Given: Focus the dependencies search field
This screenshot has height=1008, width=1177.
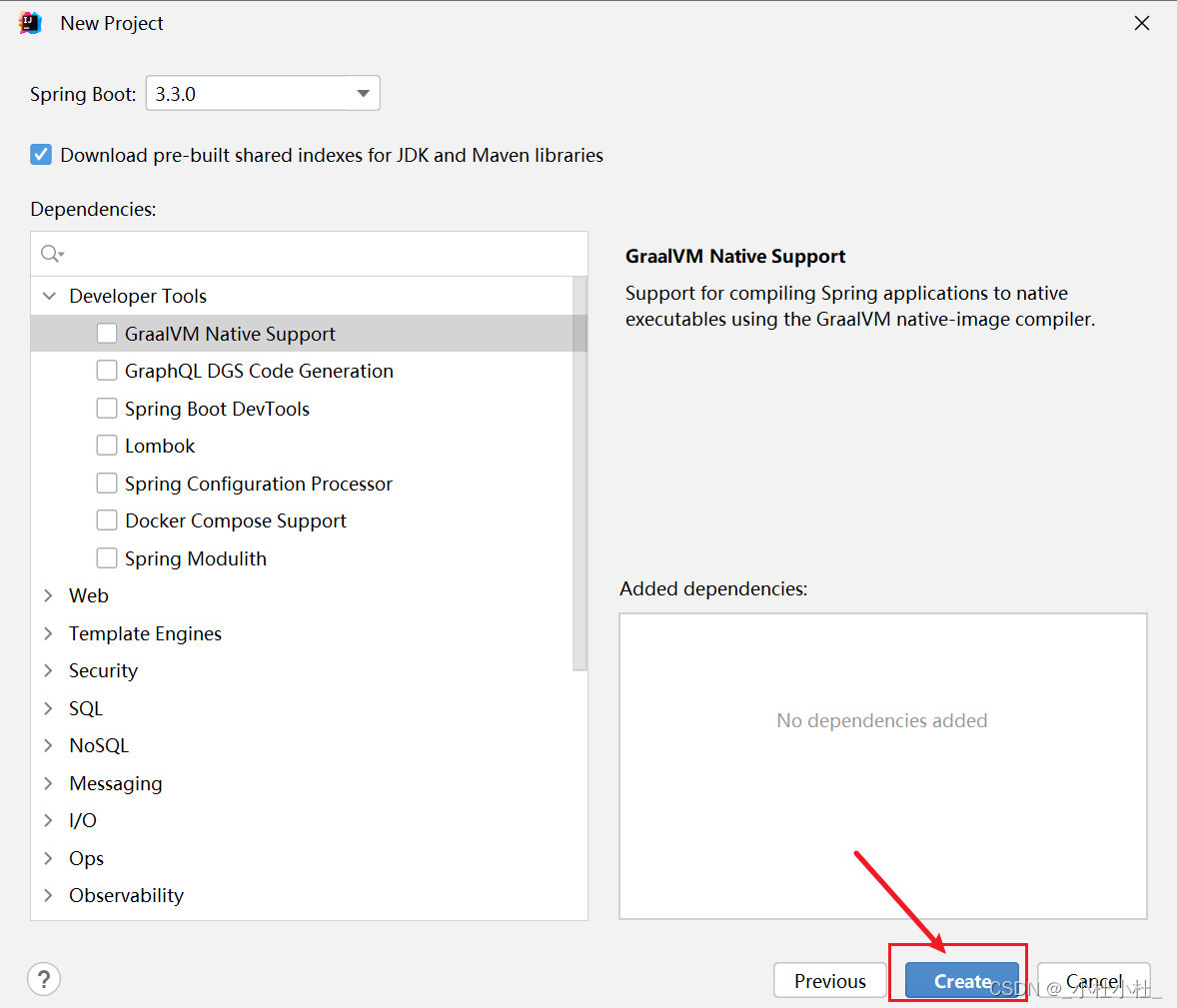Looking at the screenshot, I should [x=310, y=254].
